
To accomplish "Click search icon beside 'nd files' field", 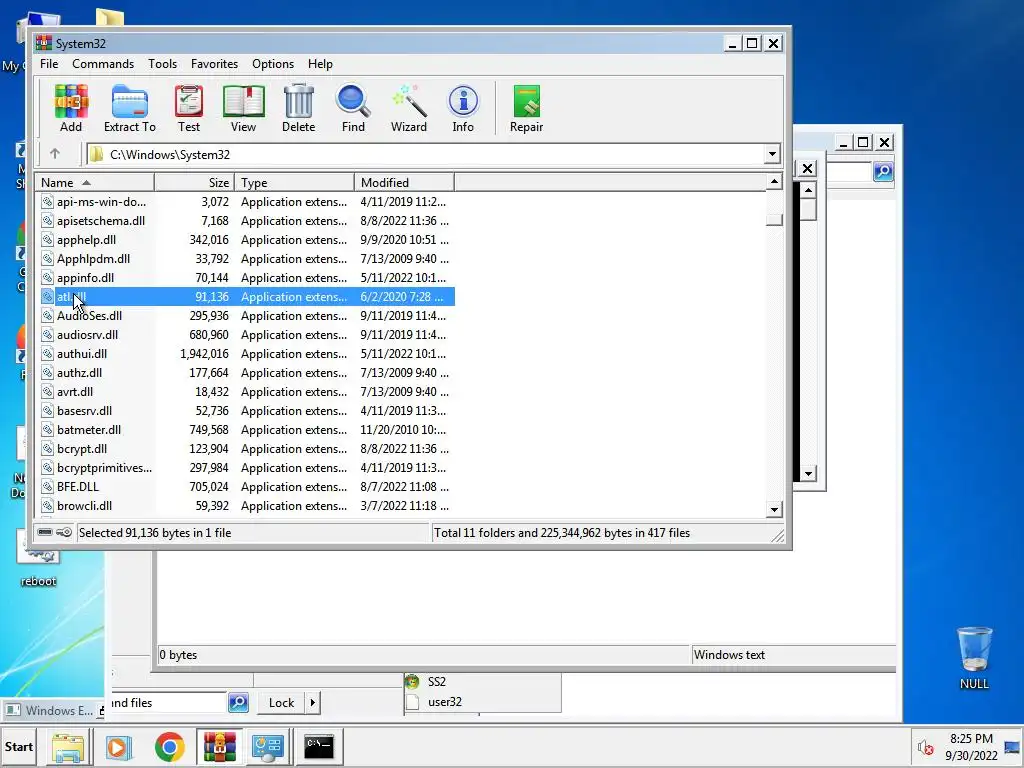I will click(x=238, y=703).
